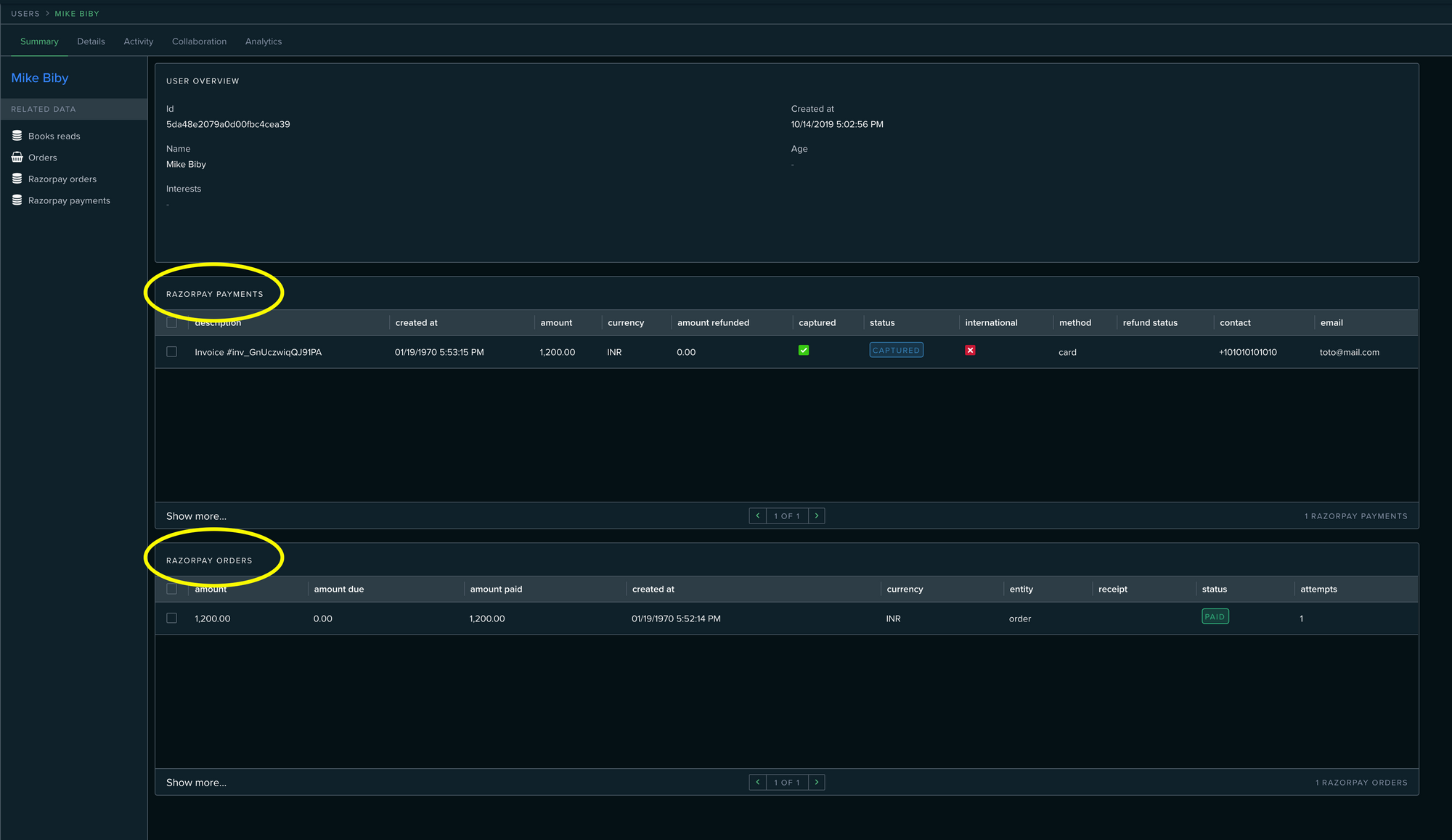Click the Mike Biby sidebar title
The image size is (1452, 840).
[x=40, y=78]
